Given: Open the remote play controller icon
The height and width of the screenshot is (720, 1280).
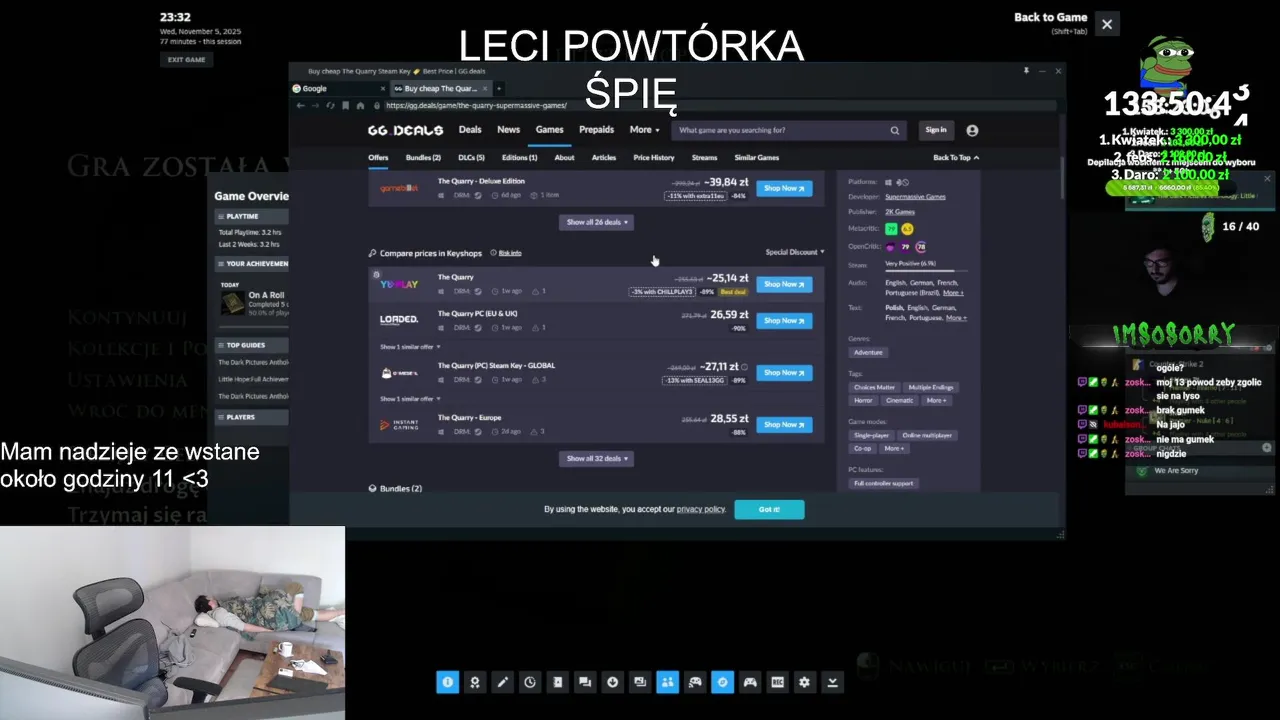Looking at the screenshot, I should tap(695, 682).
